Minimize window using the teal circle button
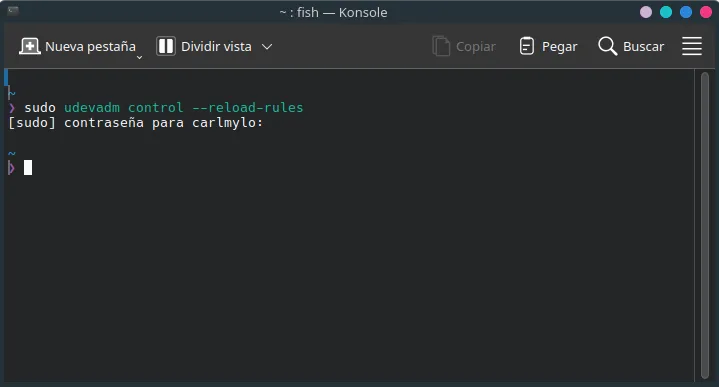This screenshot has width=719, height=387. [666, 12]
